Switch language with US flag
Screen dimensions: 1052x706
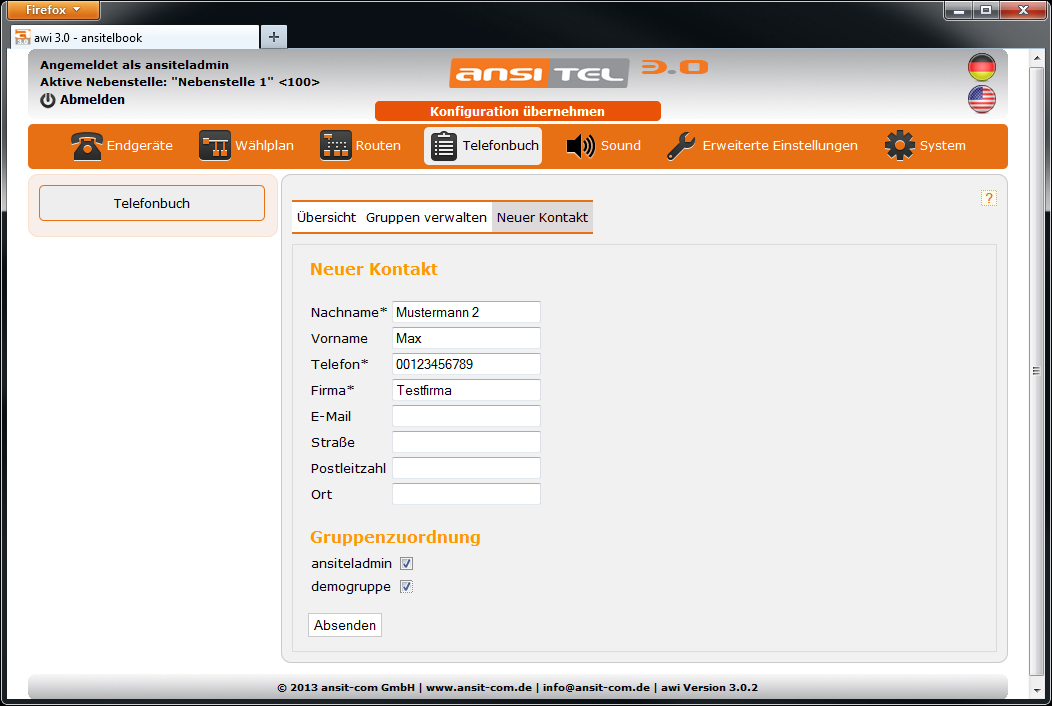pos(981,99)
